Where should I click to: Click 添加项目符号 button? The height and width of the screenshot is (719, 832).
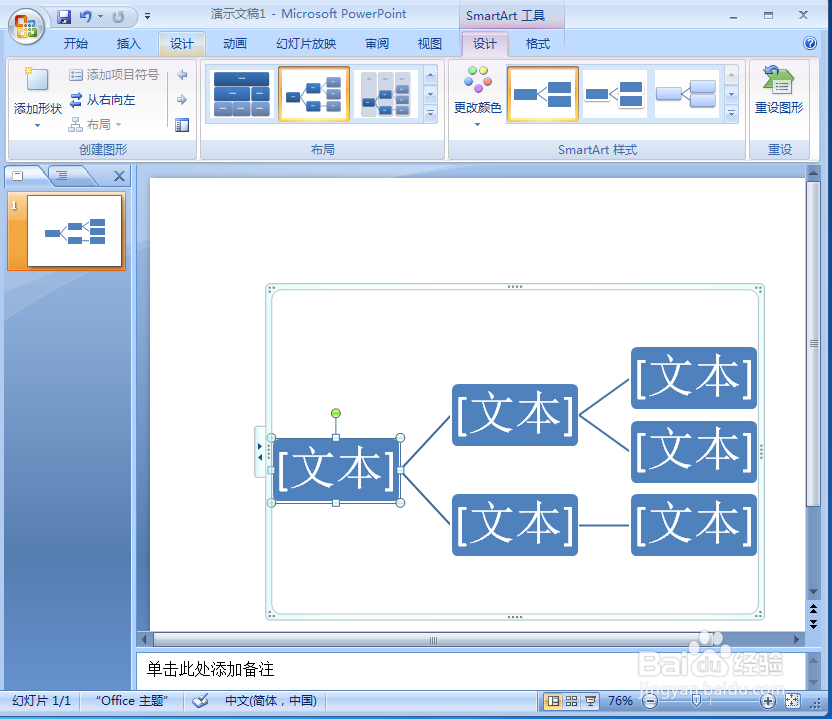point(114,75)
